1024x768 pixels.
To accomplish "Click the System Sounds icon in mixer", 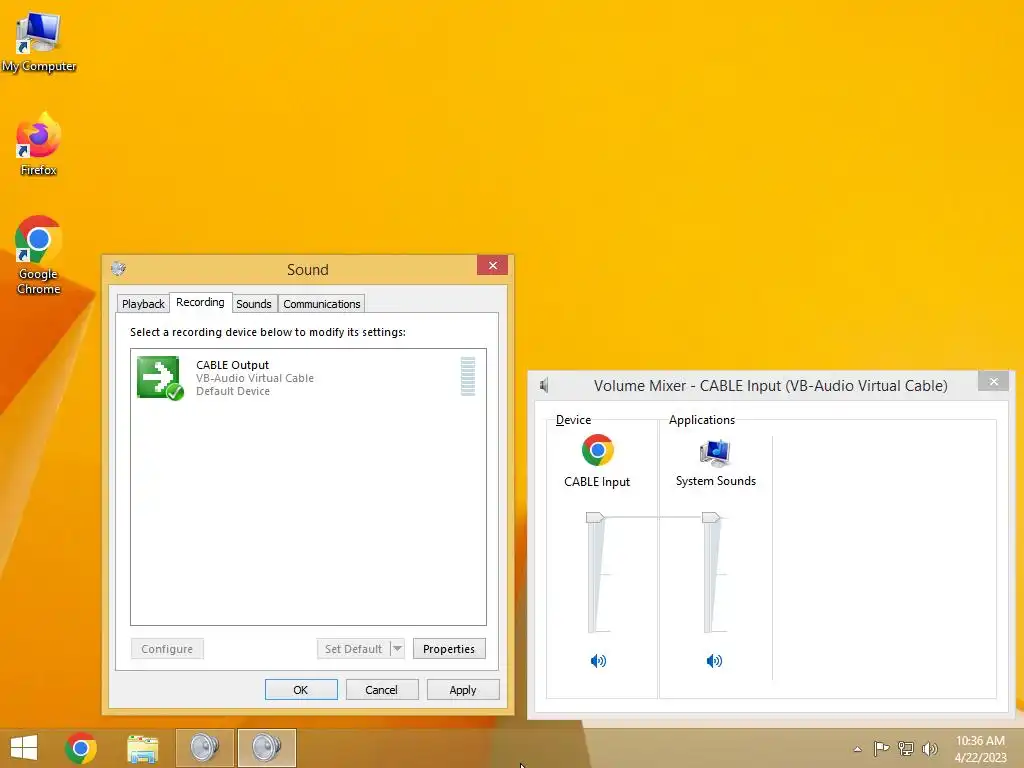I will [x=715, y=452].
